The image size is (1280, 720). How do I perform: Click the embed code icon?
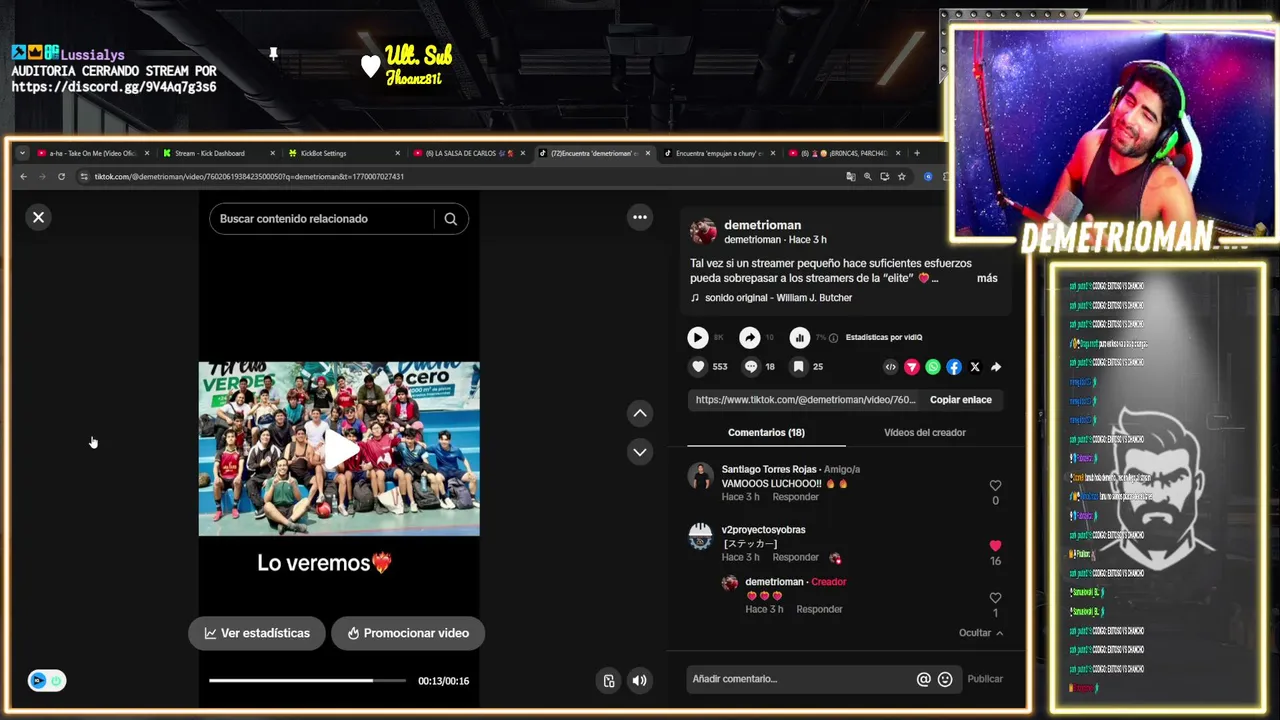[890, 367]
